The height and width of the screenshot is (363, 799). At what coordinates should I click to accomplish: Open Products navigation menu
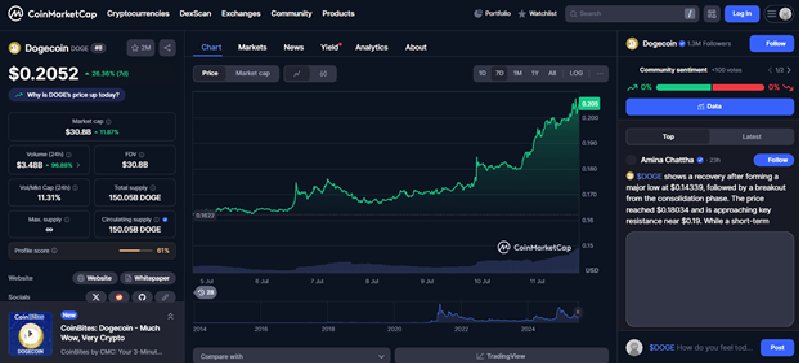click(338, 14)
